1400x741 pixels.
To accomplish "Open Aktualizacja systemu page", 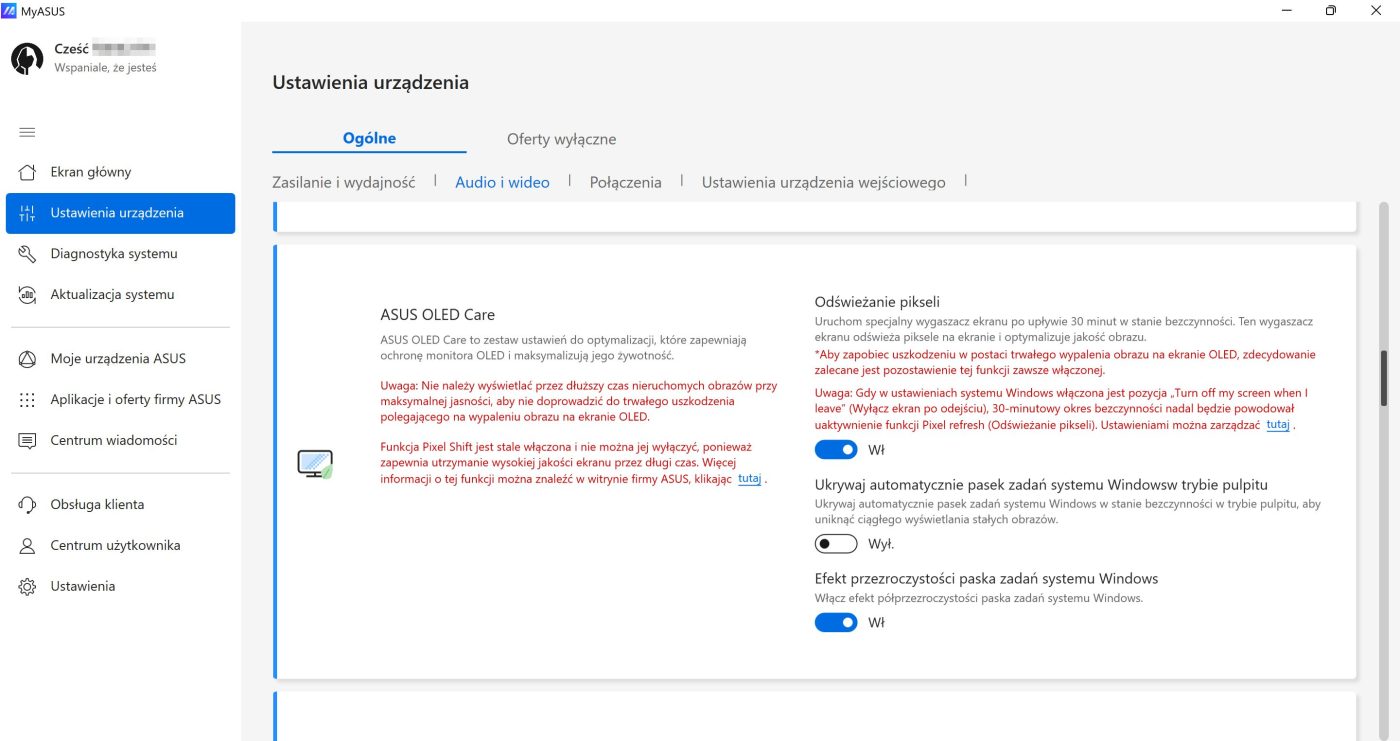I will 120,295.
